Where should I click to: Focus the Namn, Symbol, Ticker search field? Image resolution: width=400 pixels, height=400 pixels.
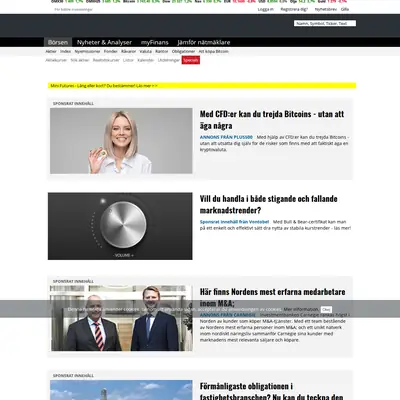click(325, 23)
